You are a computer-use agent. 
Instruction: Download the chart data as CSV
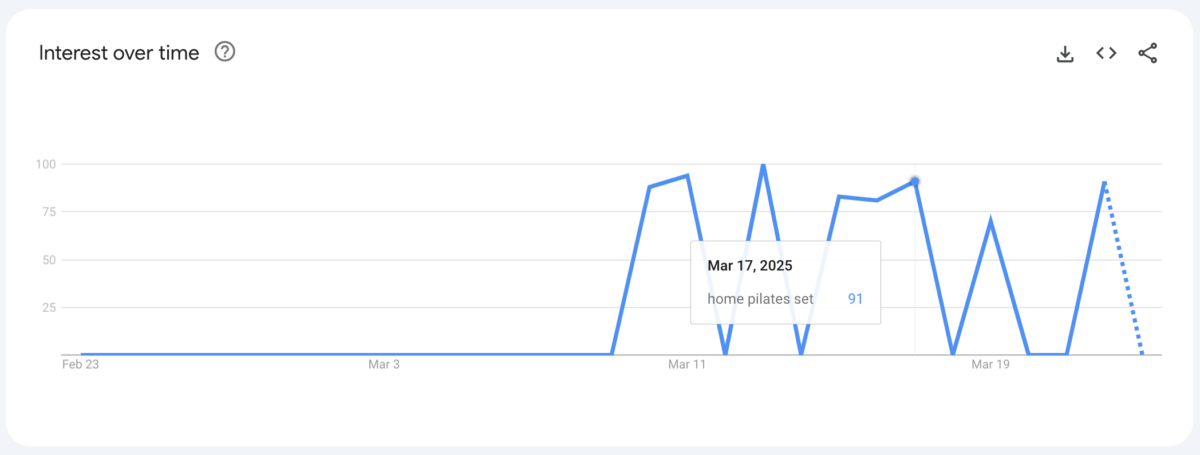[x=1065, y=54]
